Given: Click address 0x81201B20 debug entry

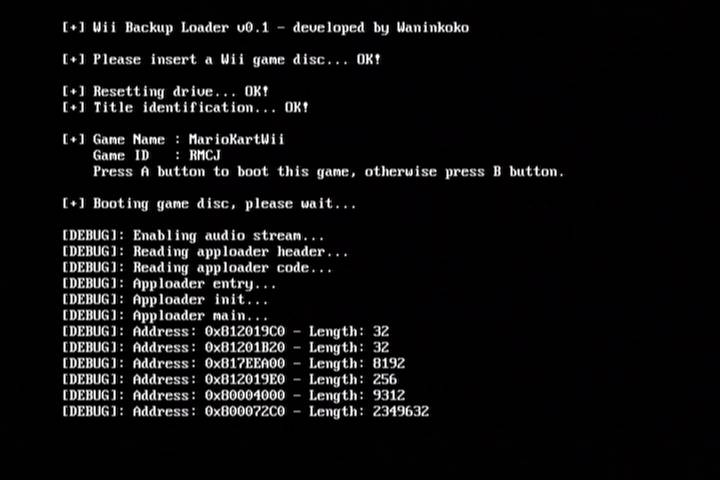Looking at the screenshot, I should point(225,348).
